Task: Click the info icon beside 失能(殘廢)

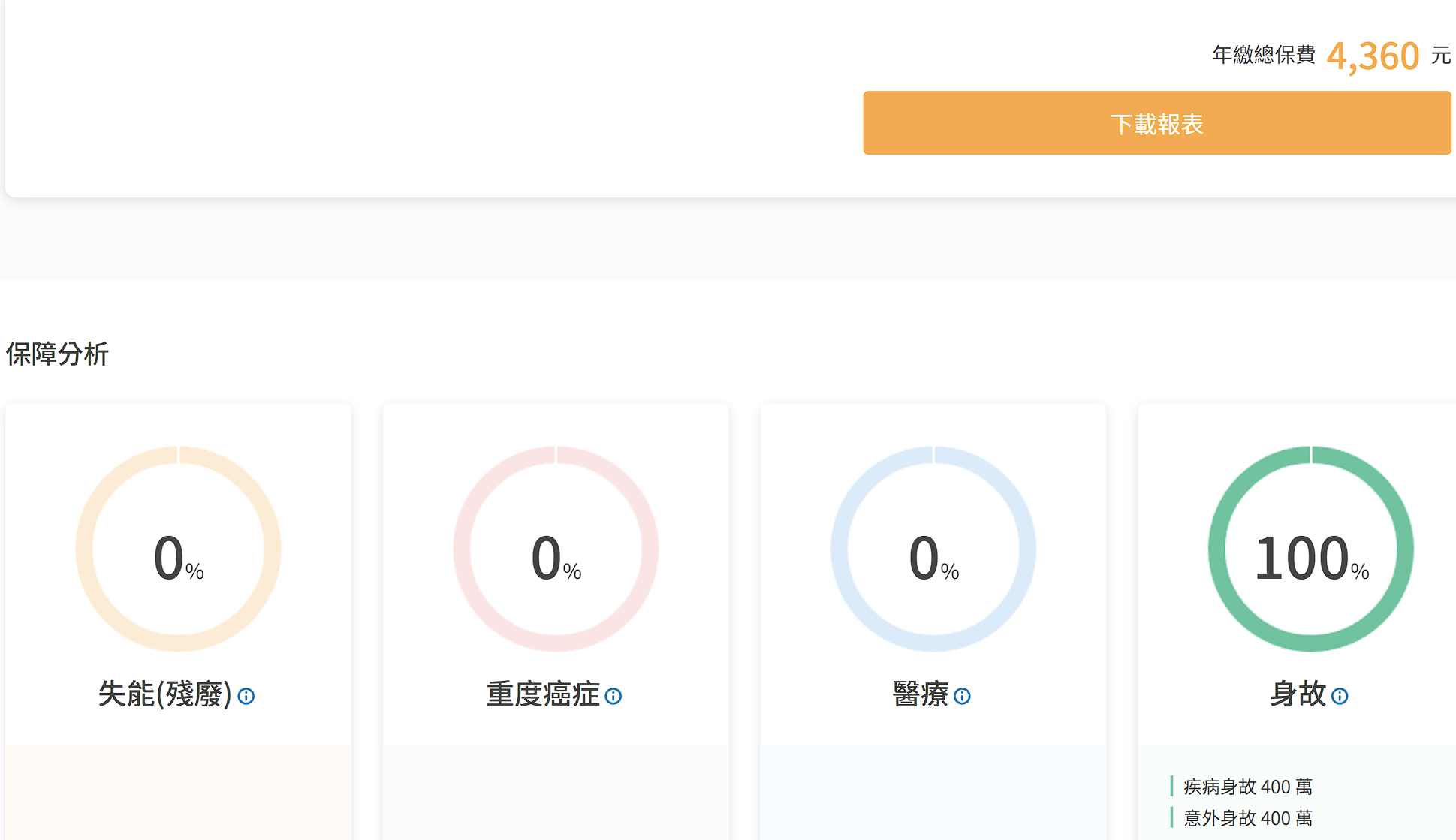Action: coord(246,696)
